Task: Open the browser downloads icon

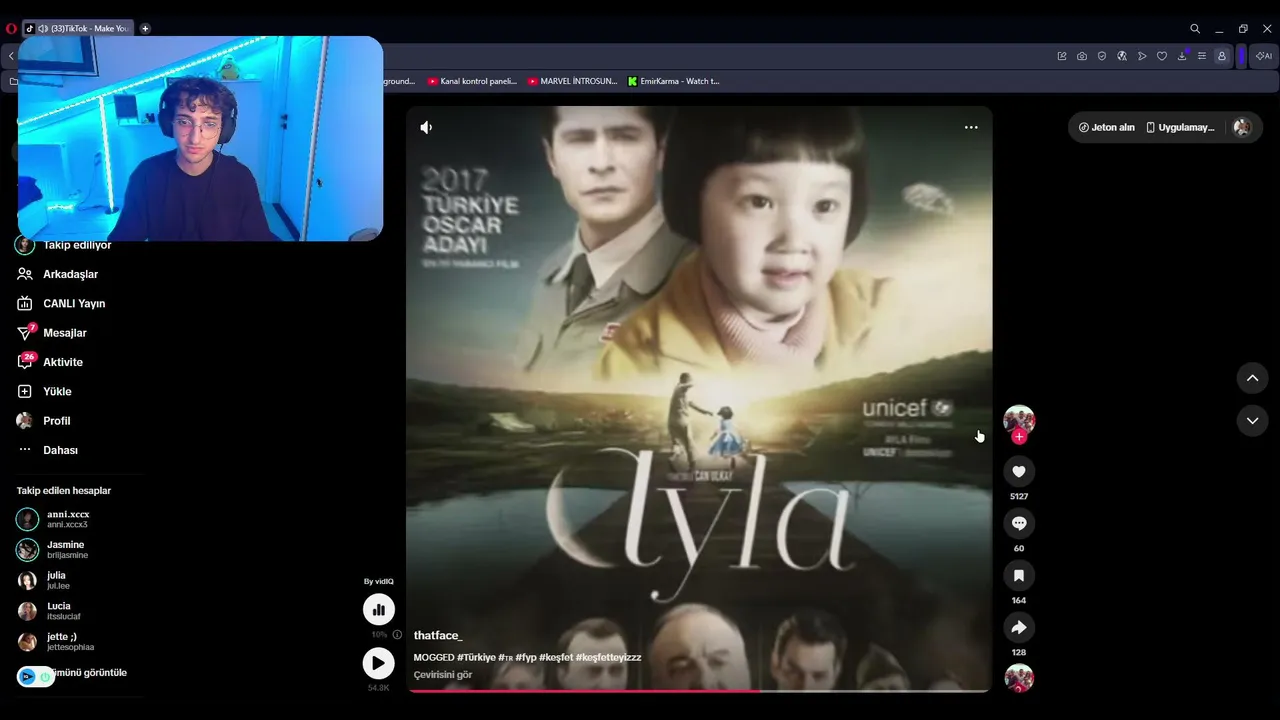Action: 1182,56
